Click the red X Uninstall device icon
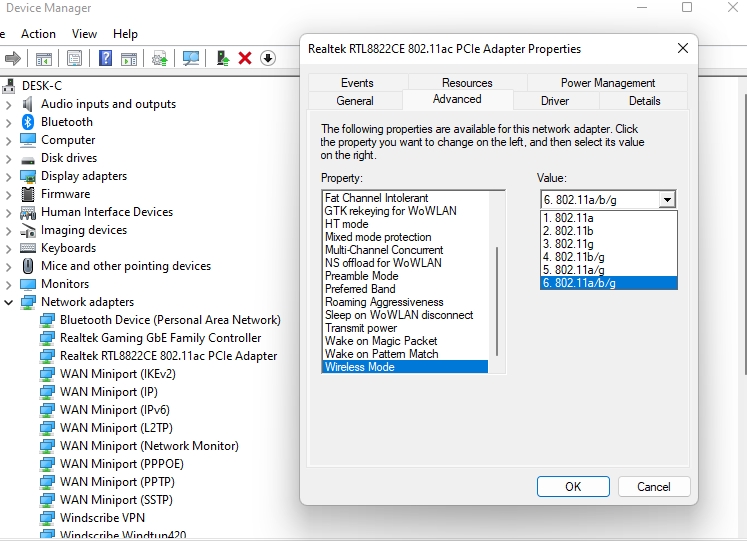Image resolution: width=747 pixels, height=541 pixels. pos(245,58)
